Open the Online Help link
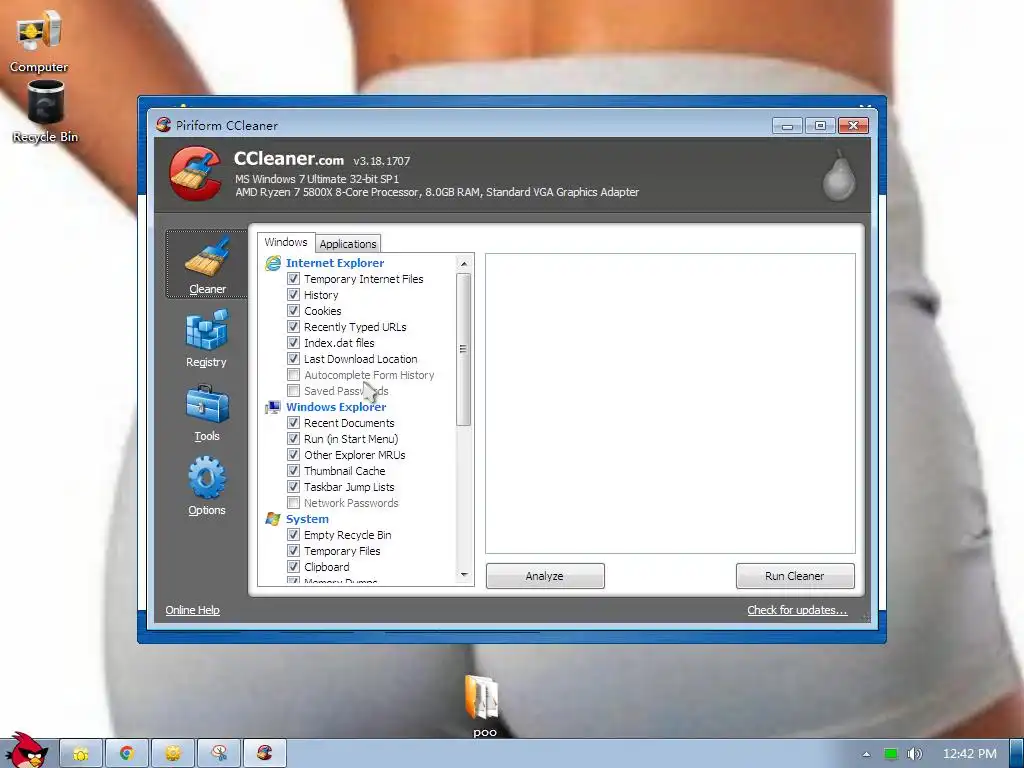Image resolution: width=1024 pixels, height=768 pixels. click(192, 610)
